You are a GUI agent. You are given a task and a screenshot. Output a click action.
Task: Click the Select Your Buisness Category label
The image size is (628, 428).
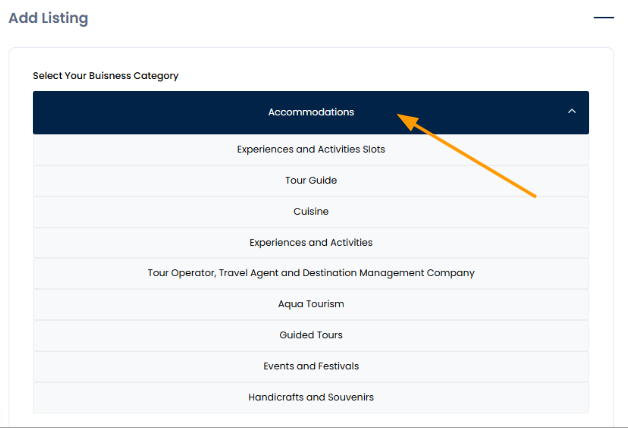105,76
